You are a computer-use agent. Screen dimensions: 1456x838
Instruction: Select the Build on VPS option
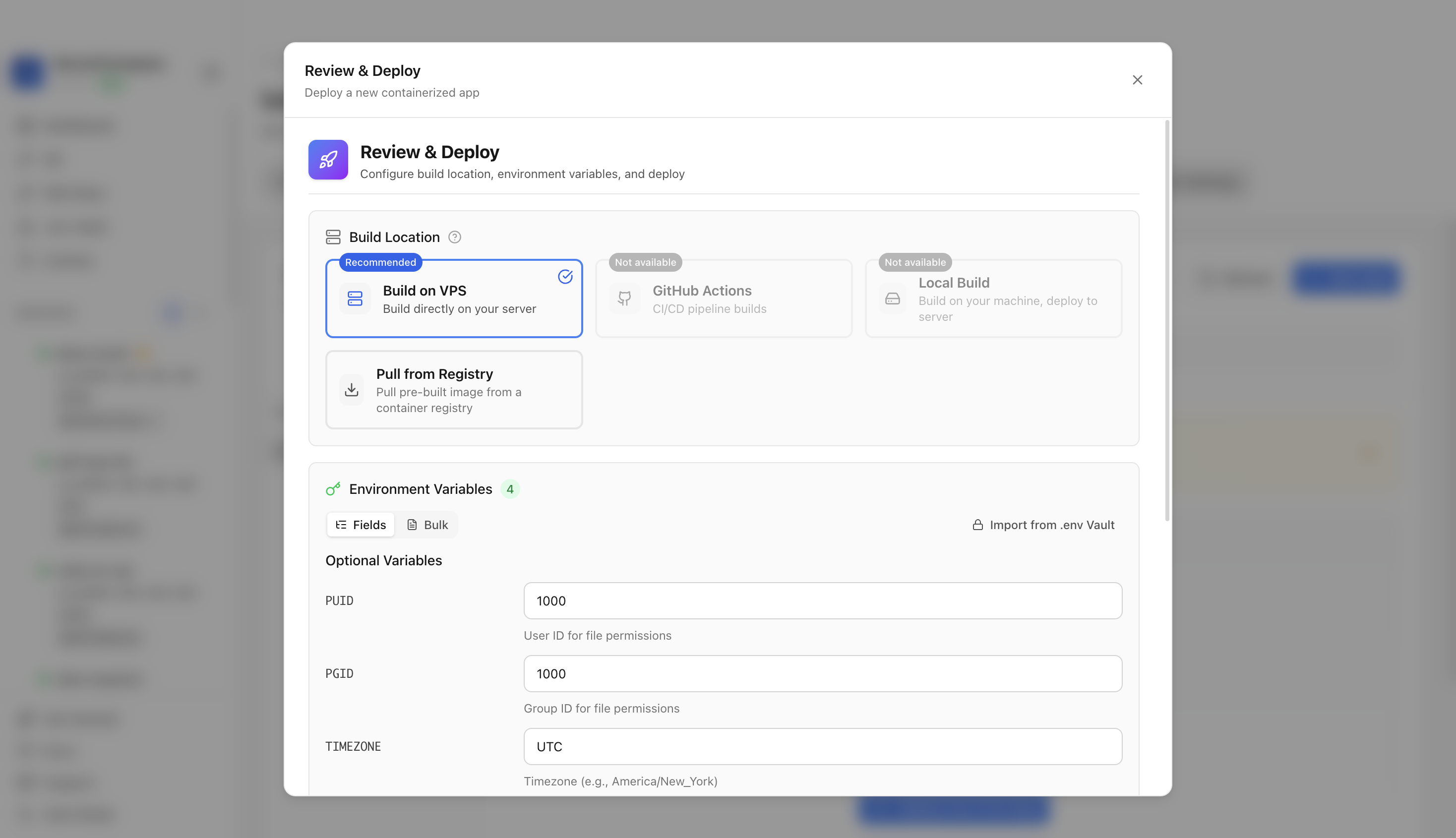pos(454,298)
